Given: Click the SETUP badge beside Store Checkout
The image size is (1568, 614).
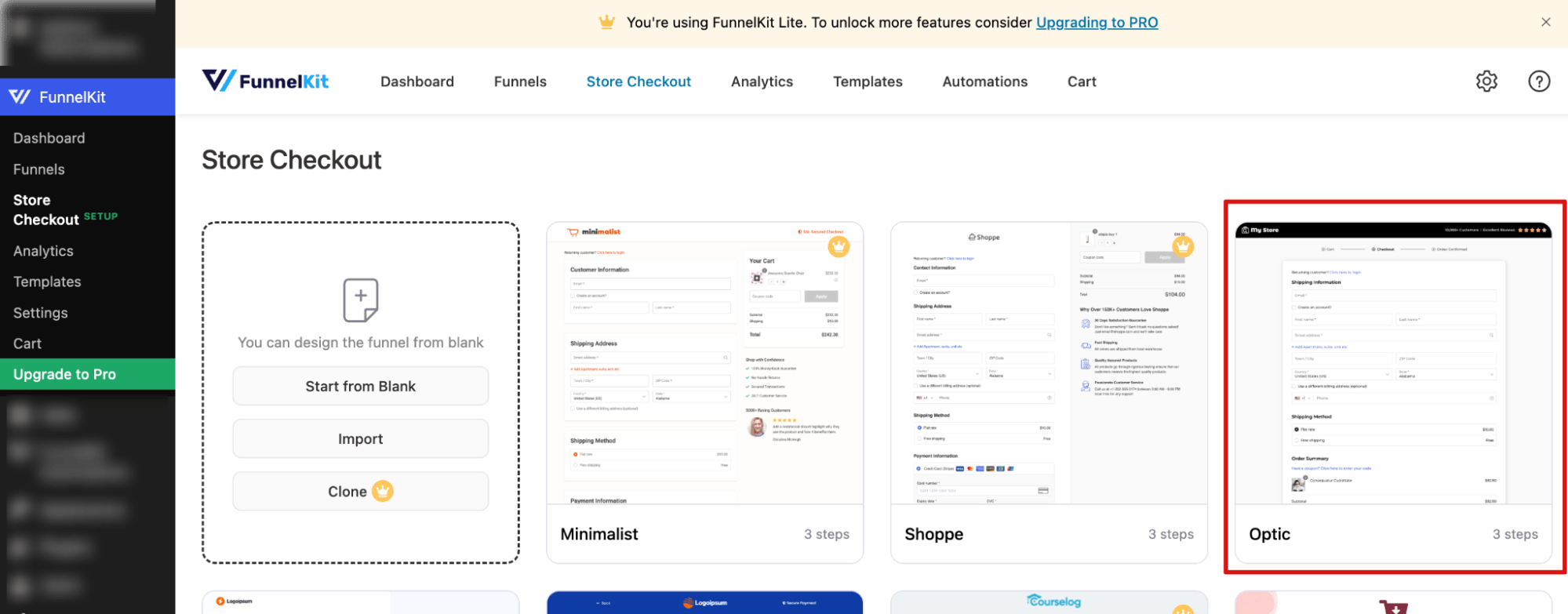Looking at the screenshot, I should (100, 216).
